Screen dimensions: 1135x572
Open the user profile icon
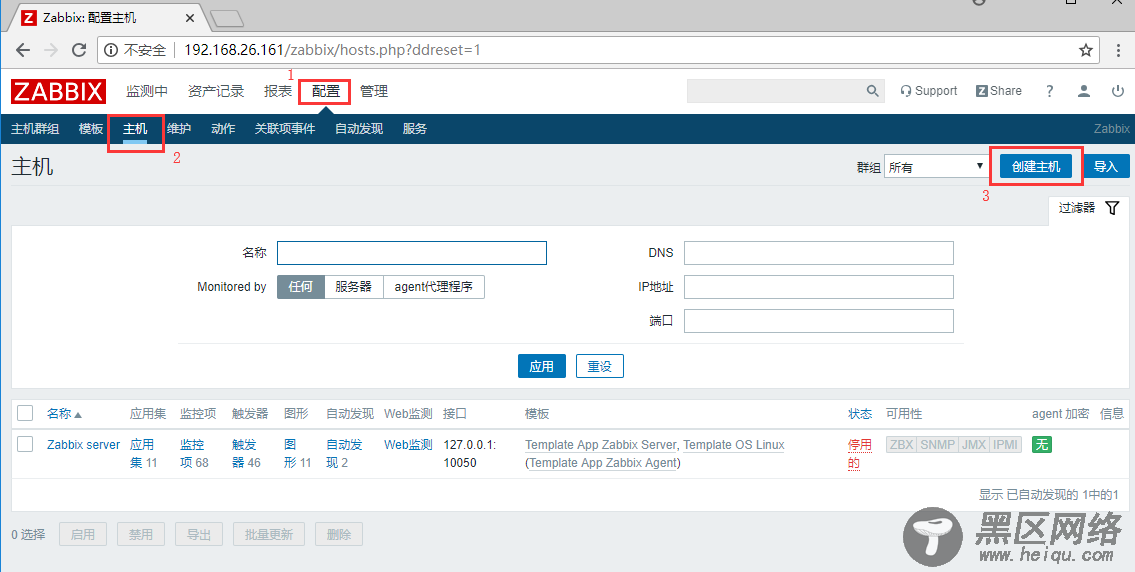[1084, 91]
